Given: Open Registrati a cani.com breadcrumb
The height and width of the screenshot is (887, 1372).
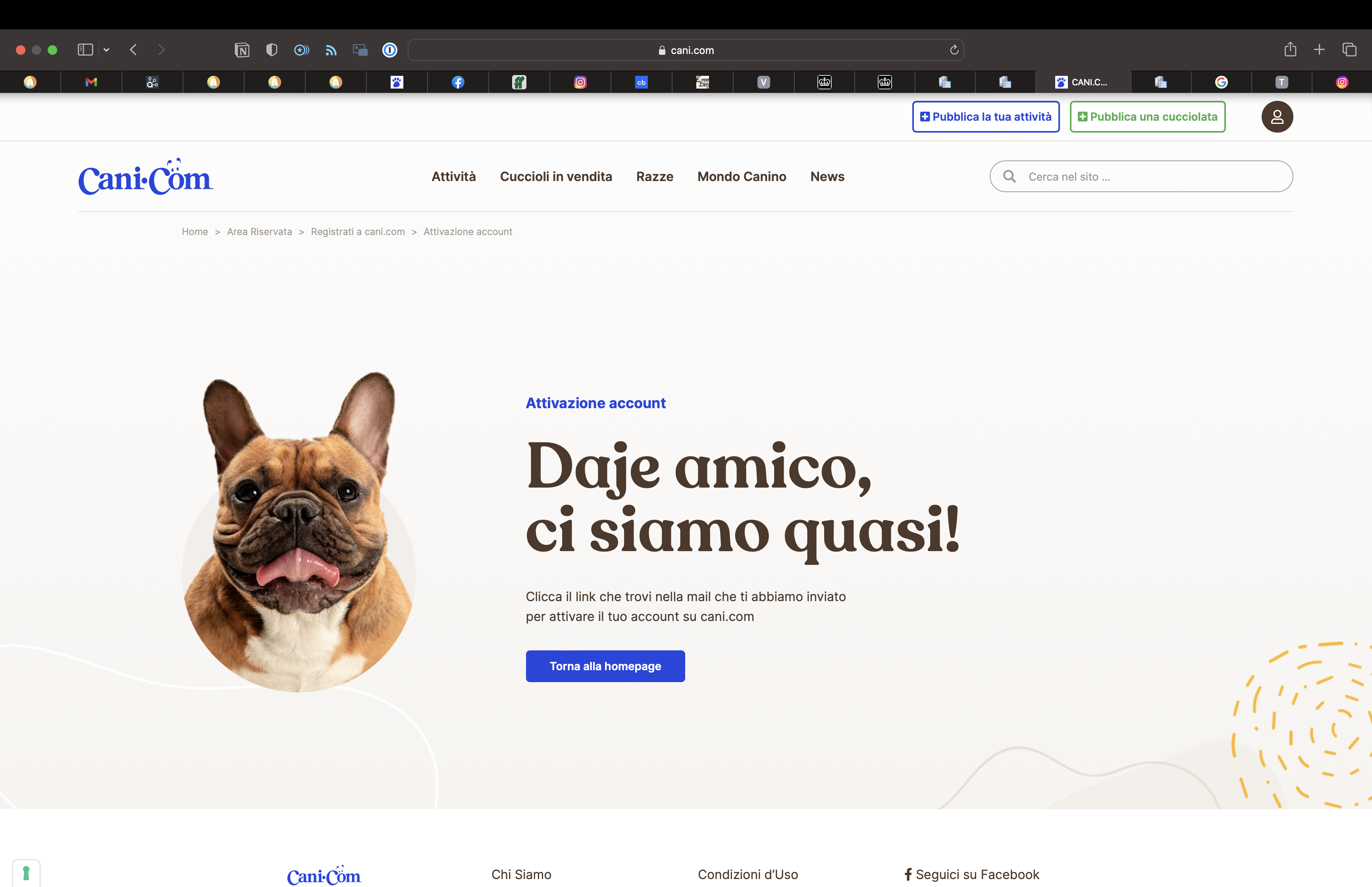Looking at the screenshot, I should click(x=358, y=231).
